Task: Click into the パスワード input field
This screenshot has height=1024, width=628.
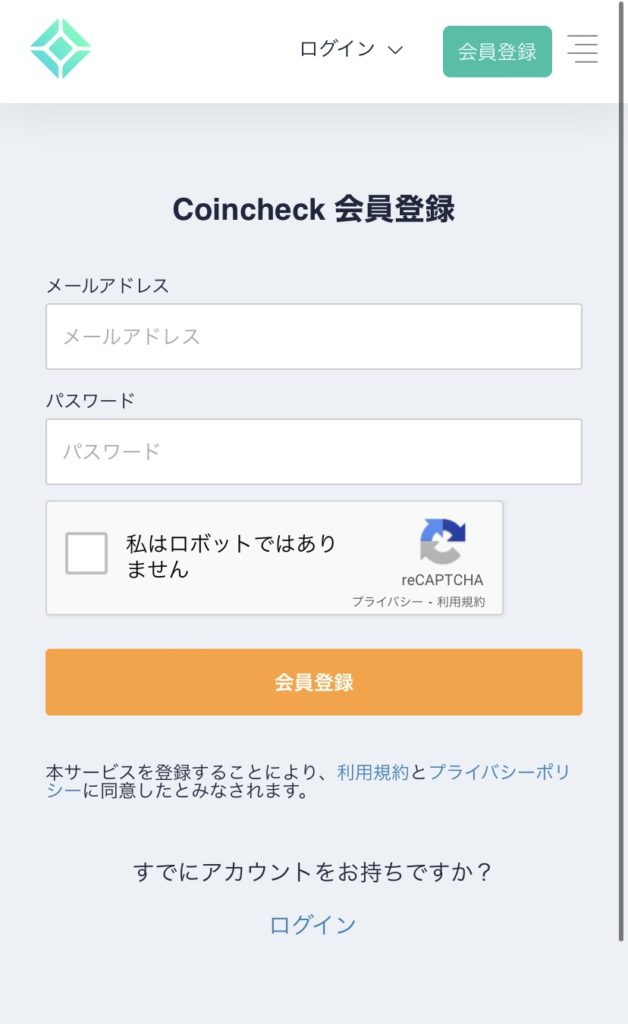Action: 313,452
